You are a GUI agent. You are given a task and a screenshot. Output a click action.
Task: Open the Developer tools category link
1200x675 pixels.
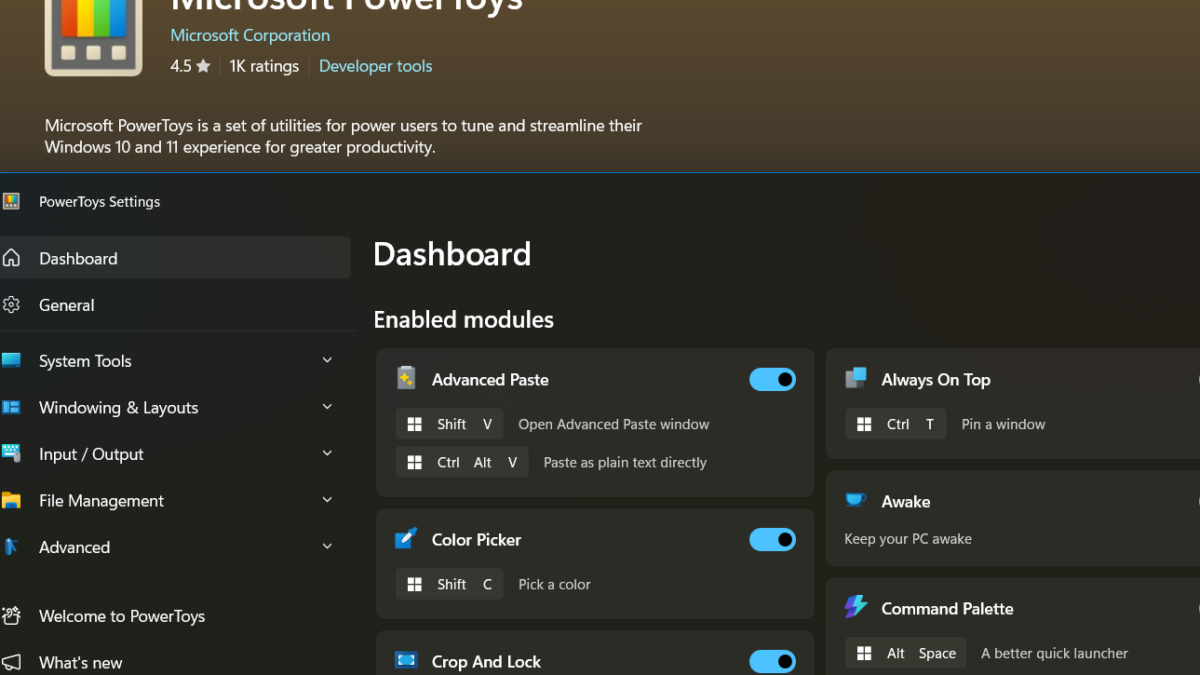pyautogui.click(x=376, y=66)
